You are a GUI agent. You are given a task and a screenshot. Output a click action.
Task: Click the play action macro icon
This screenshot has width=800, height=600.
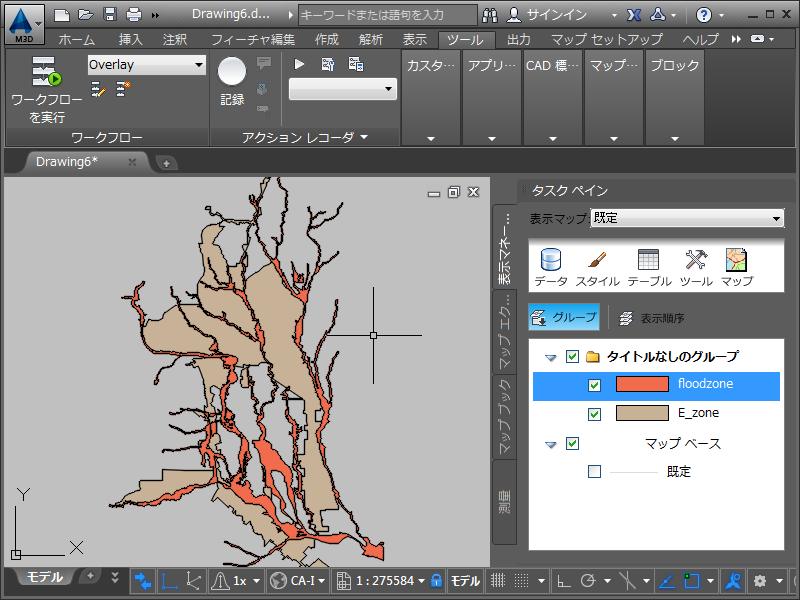[x=300, y=64]
